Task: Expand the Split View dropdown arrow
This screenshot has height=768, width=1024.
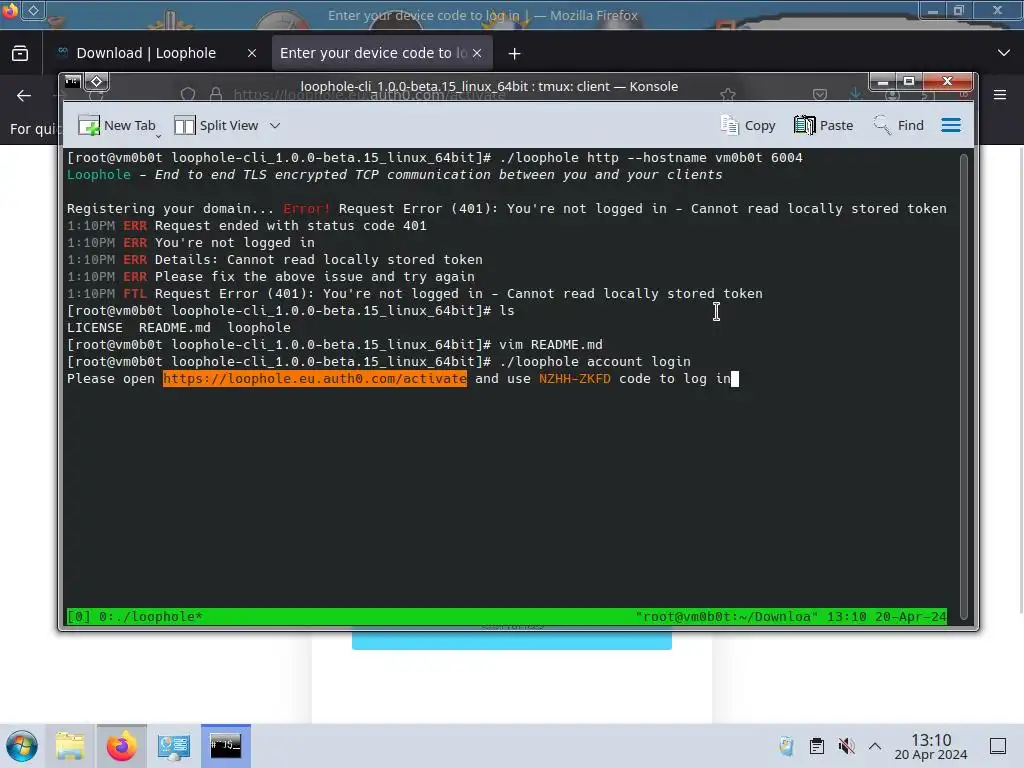Action: click(x=275, y=125)
